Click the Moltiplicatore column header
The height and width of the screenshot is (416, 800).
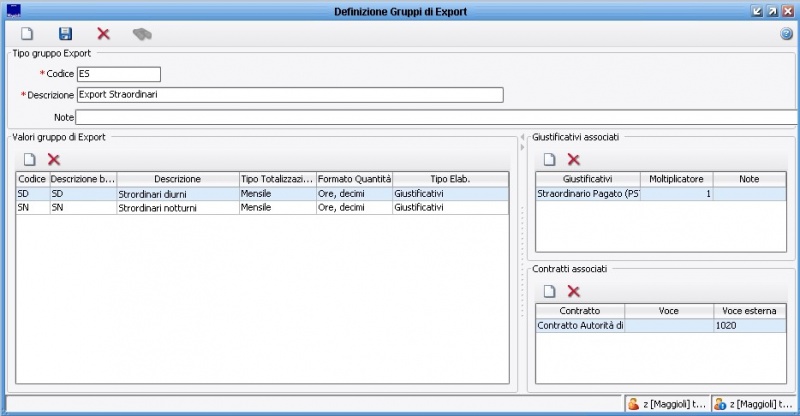(x=675, y=179)
